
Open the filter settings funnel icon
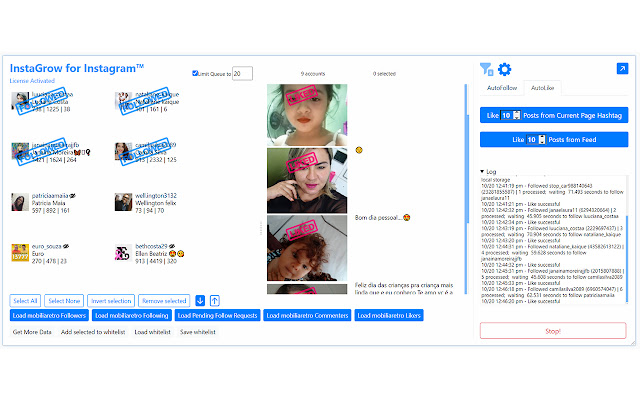click(486, 69)
